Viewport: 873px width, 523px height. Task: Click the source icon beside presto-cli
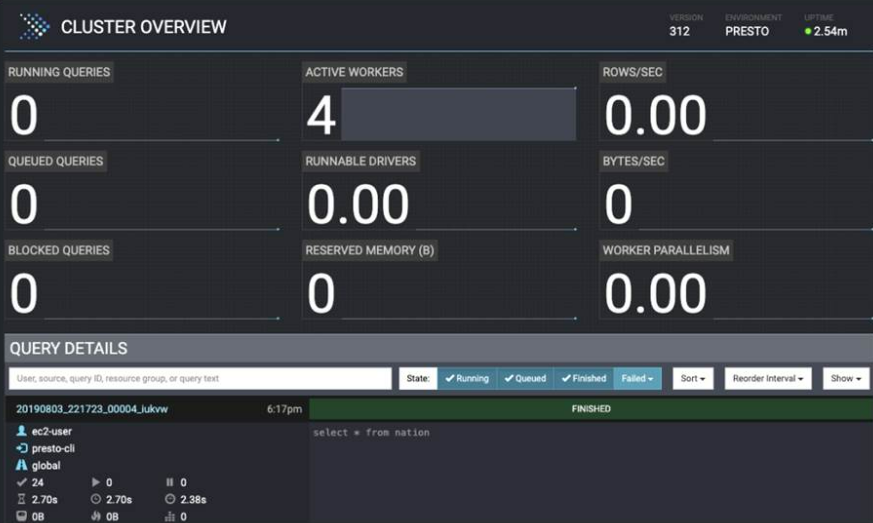22,448
